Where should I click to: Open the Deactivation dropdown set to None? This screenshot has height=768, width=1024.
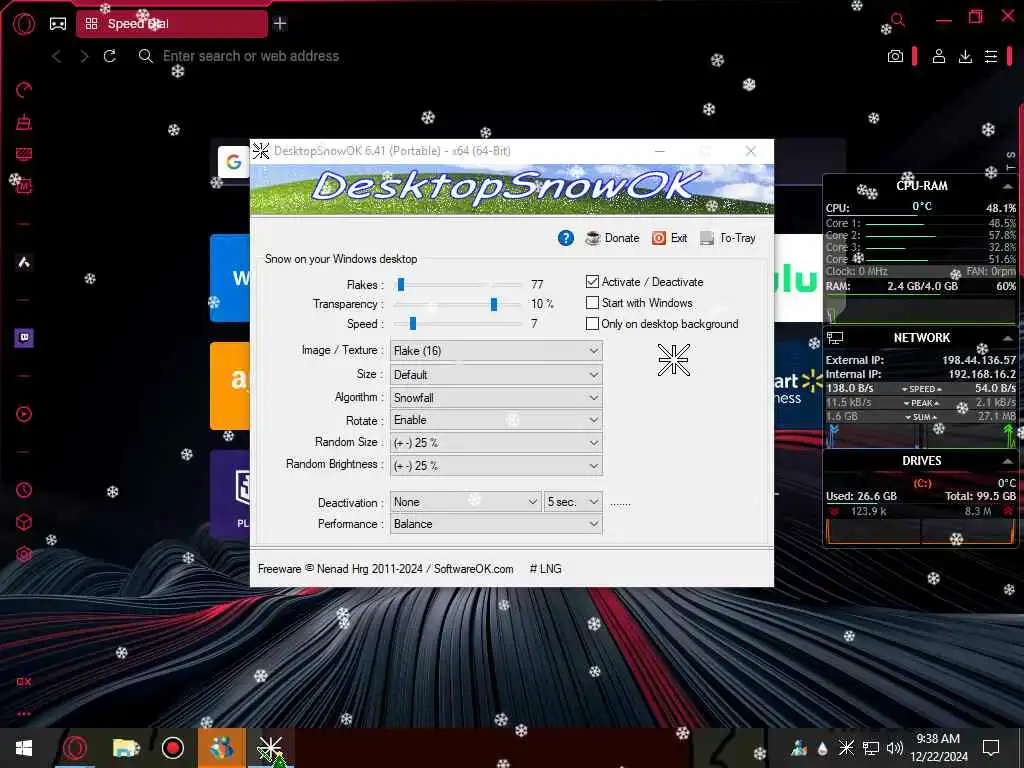[x=465, y=502]
